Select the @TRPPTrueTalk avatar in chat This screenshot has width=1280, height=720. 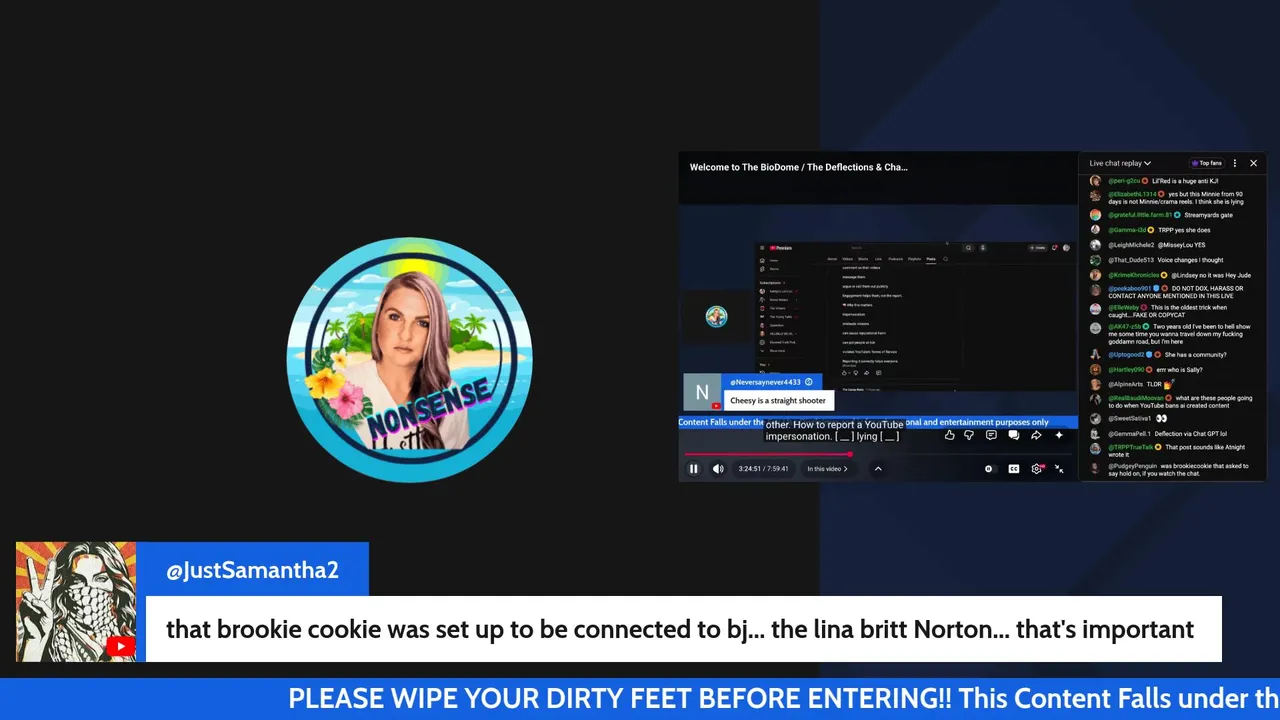[x=1095, y=447]
